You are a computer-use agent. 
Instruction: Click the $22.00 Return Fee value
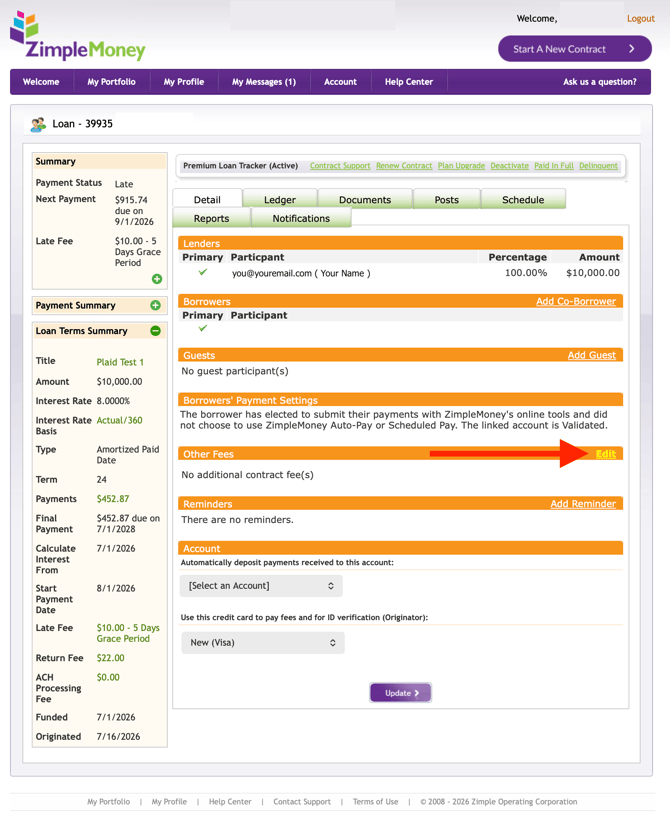coord(111,658)
